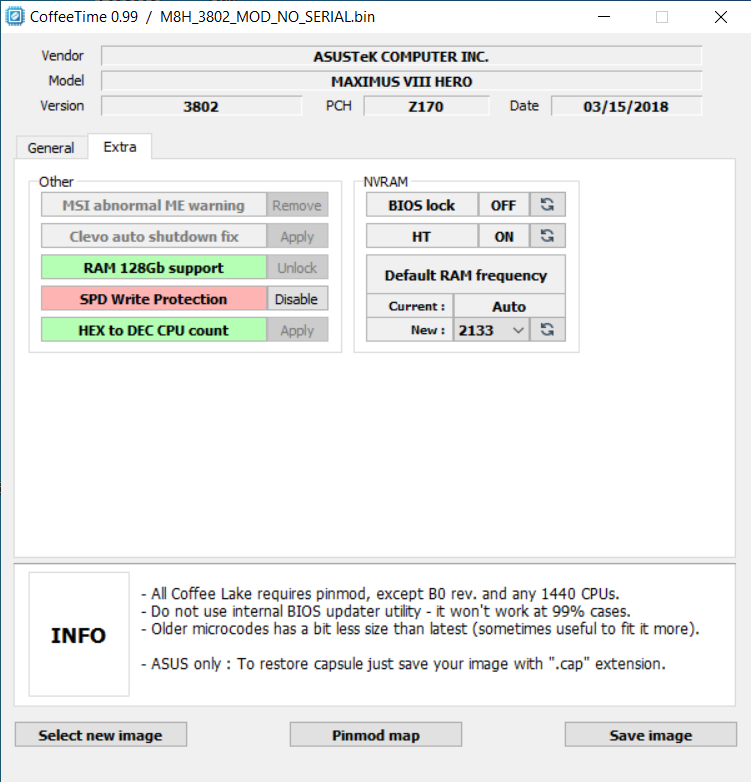
Task: Click the MSI abnormal ME warning label
Action: pyautogui.click(x=154, y=205)
